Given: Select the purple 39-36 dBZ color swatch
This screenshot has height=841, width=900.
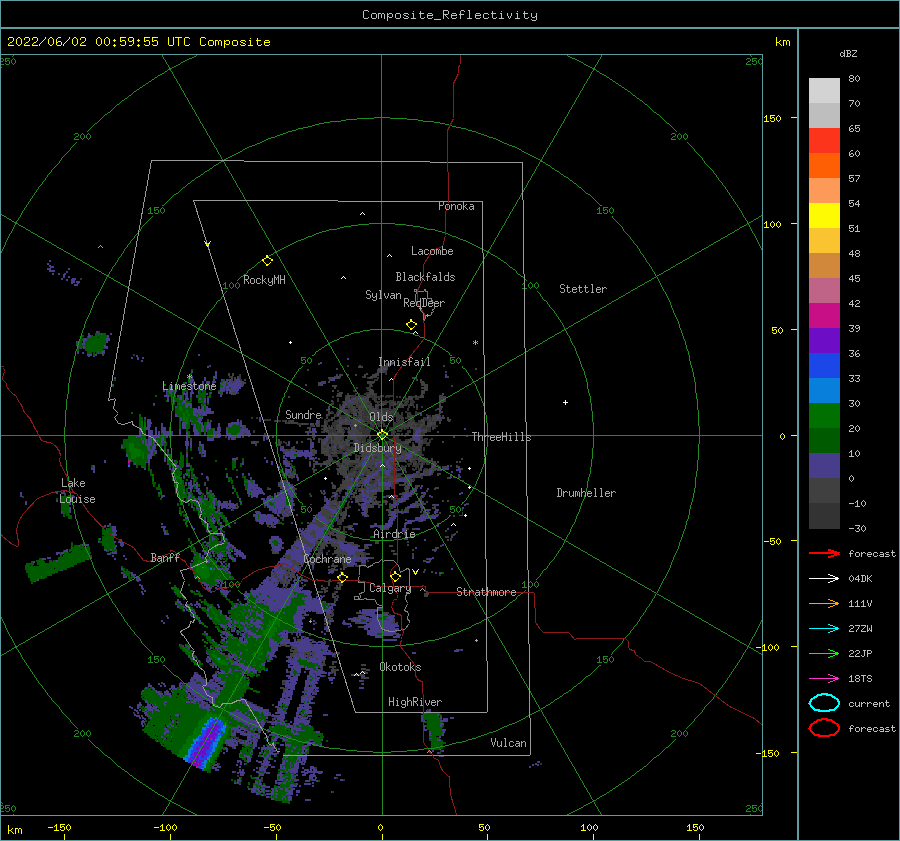Looking at the screenshot, I should (x=824, y=340).
